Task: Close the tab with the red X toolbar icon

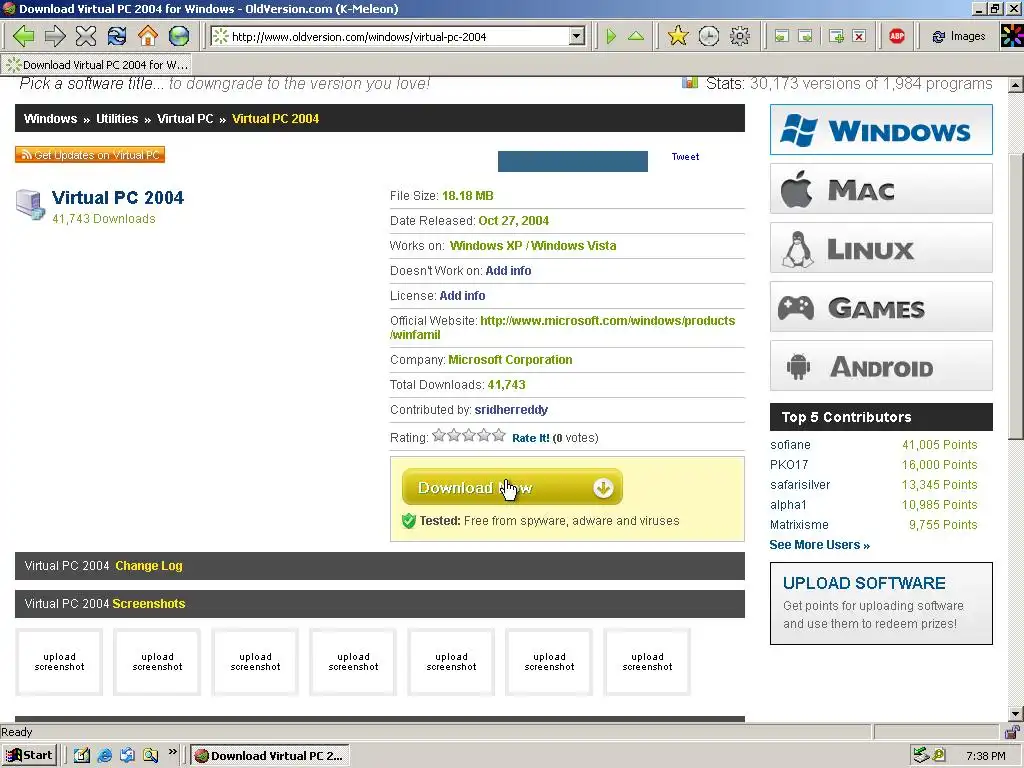Action: point(859,37)
